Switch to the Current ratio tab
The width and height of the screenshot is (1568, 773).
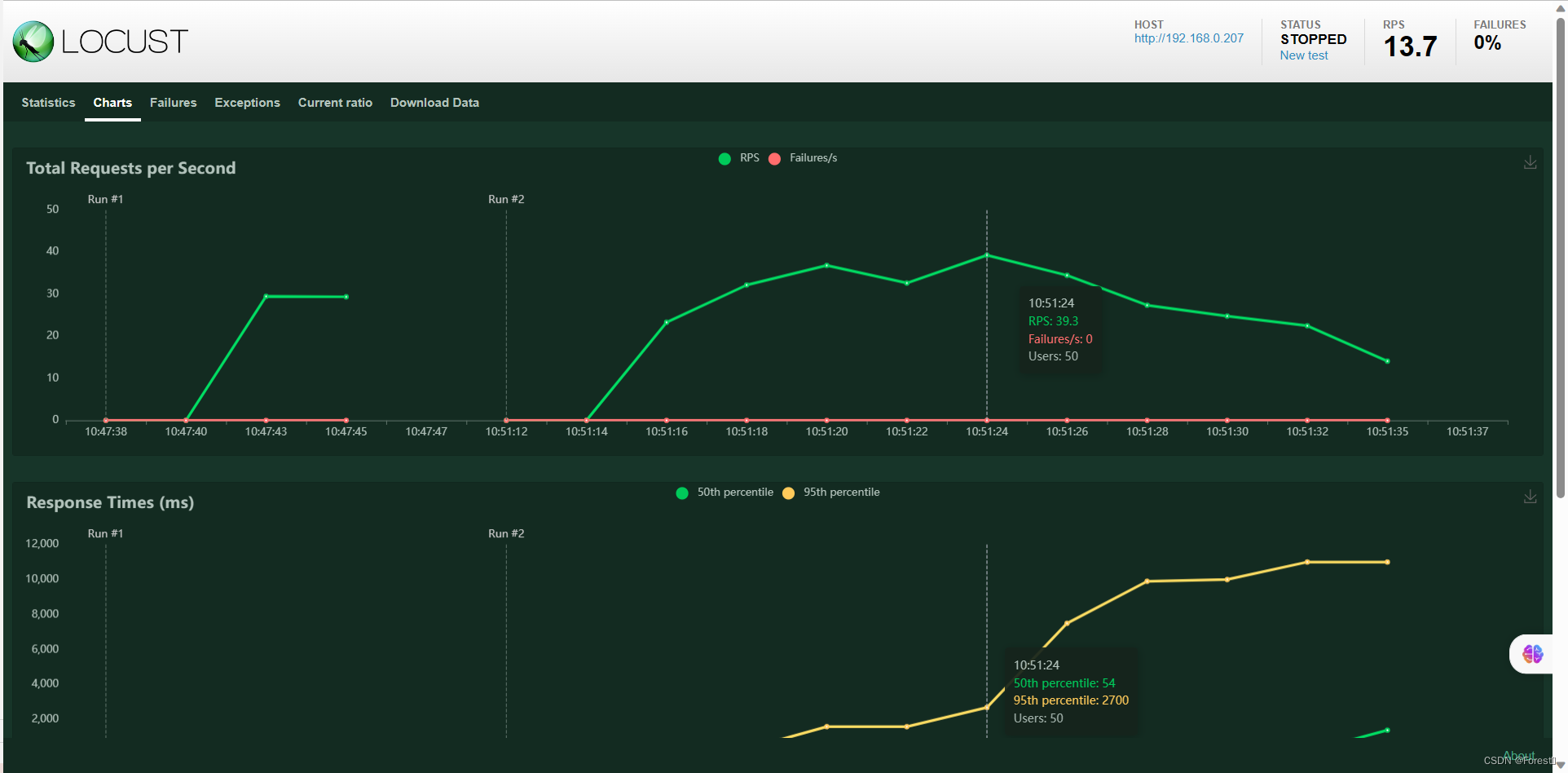pyautogui.click(x=335, y=103)
